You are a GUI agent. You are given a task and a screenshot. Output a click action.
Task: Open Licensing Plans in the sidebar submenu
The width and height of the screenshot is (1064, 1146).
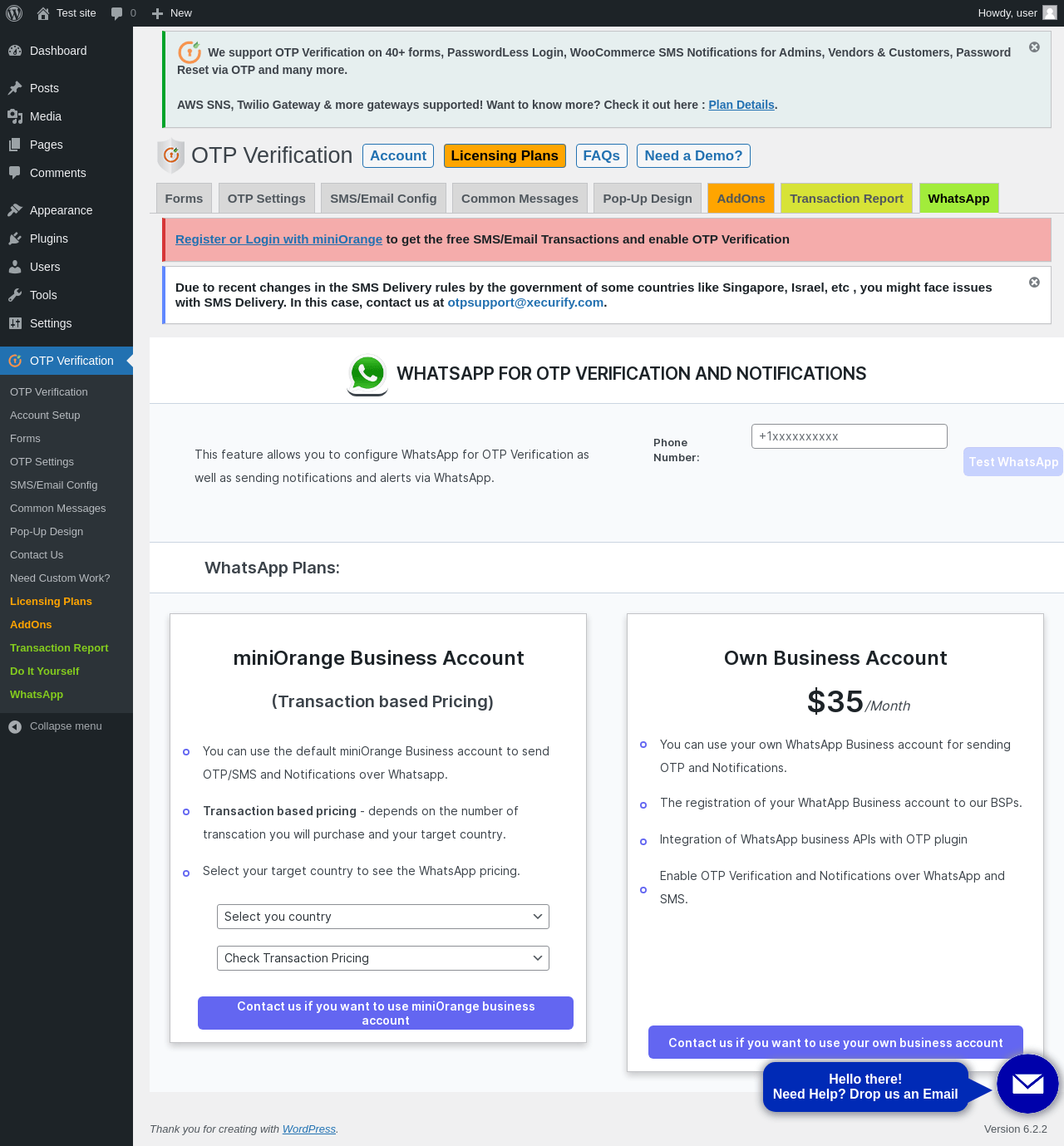[x=51, y=602]
